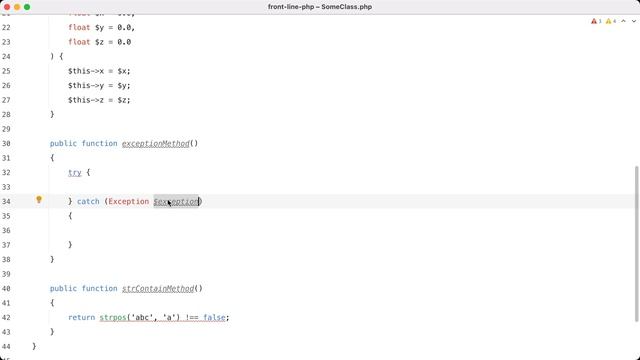Click the opening brace on line 35
The image size is (640, 360).
click(x=70, y=216)
